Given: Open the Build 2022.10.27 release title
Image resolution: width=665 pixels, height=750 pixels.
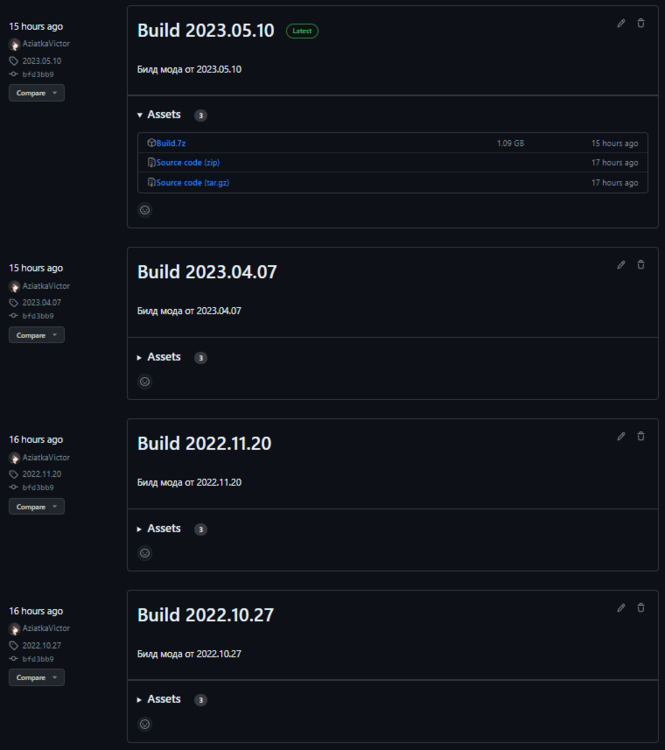Looking at the screenshot, I should (204, 614).
